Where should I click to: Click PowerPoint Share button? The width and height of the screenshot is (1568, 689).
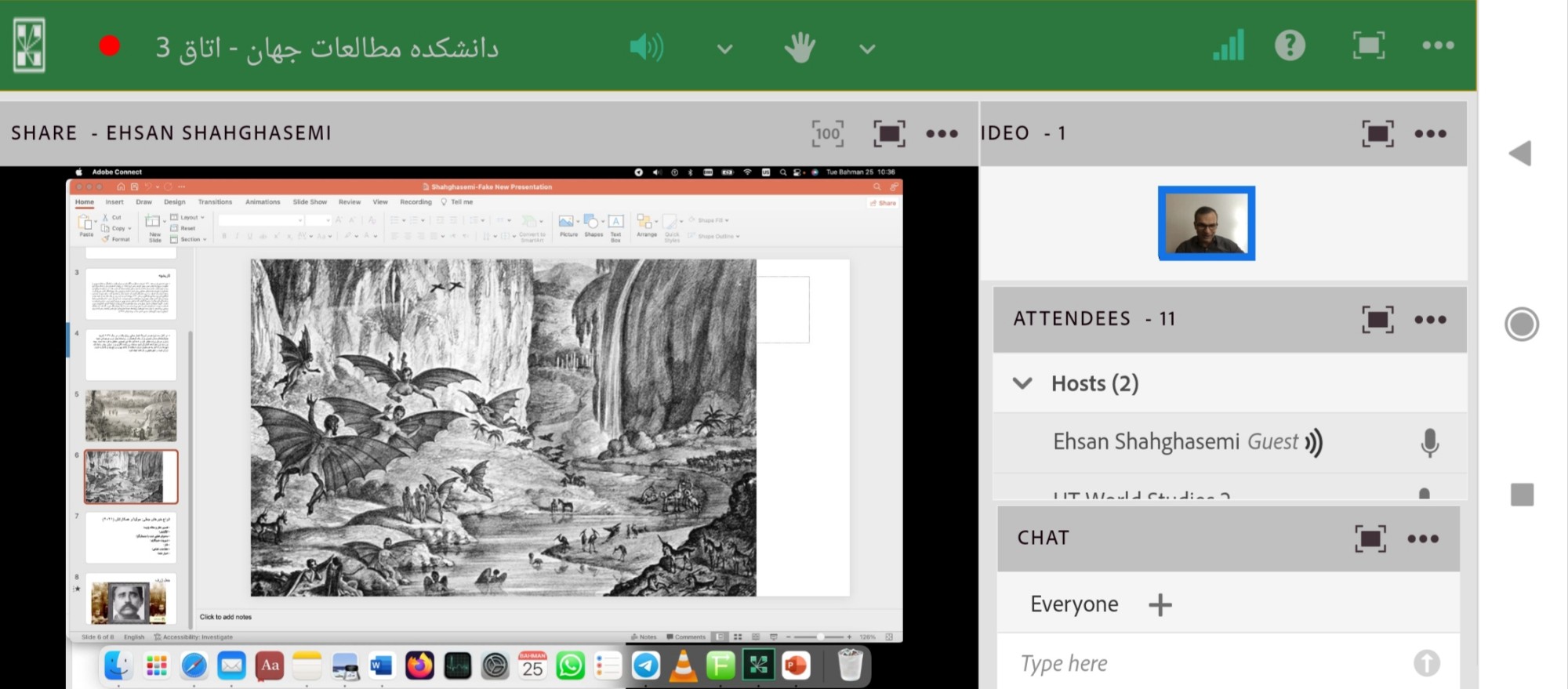coord(883,203)
